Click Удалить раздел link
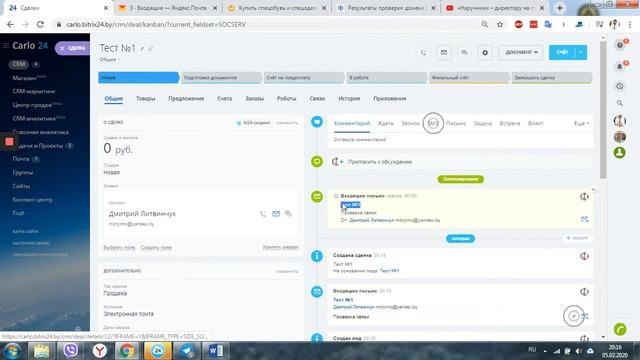Screen dimensions: 640x360 280,247
